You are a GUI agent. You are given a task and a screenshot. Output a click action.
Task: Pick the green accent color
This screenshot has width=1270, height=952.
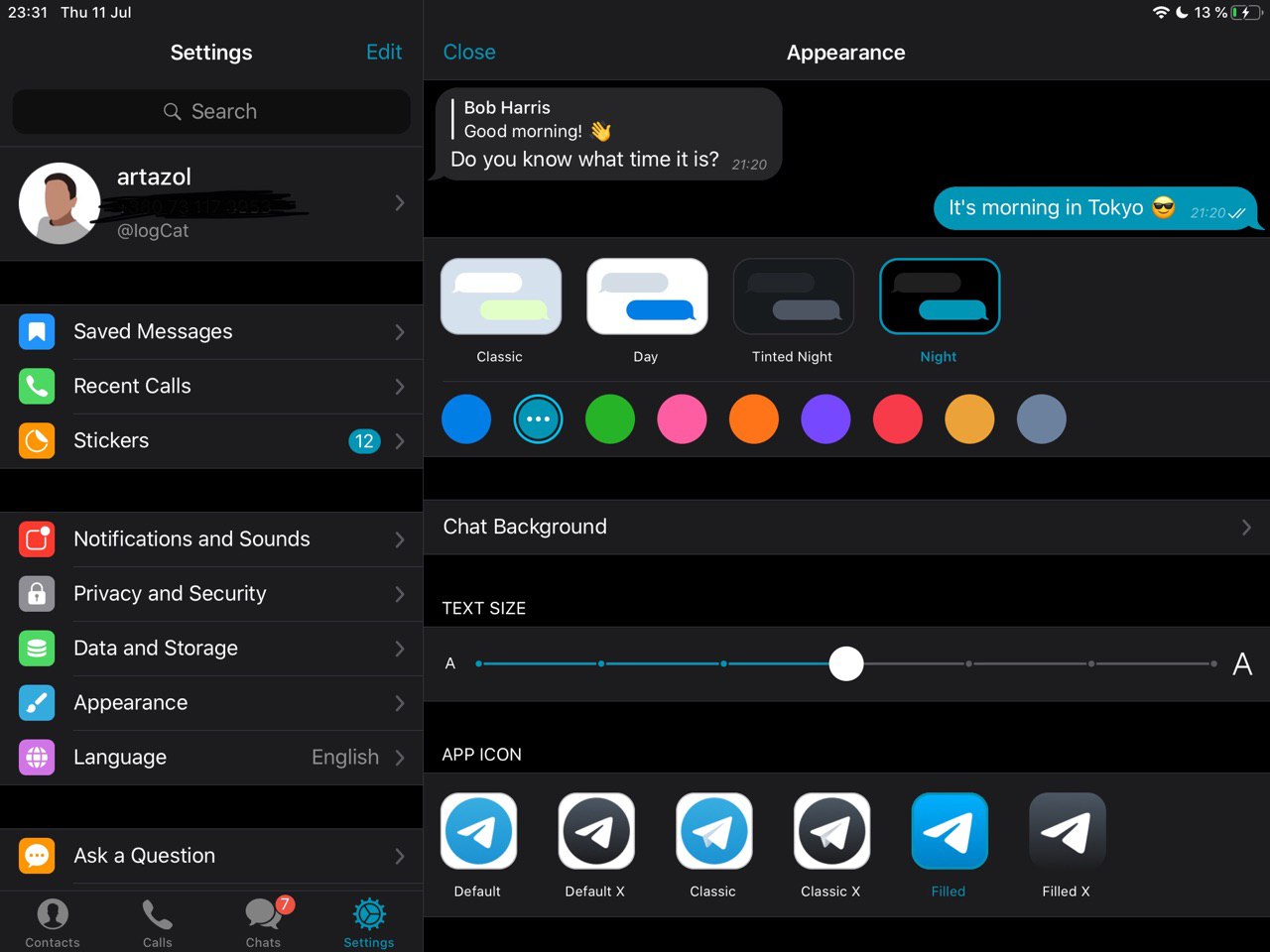[x=610, y=418]
